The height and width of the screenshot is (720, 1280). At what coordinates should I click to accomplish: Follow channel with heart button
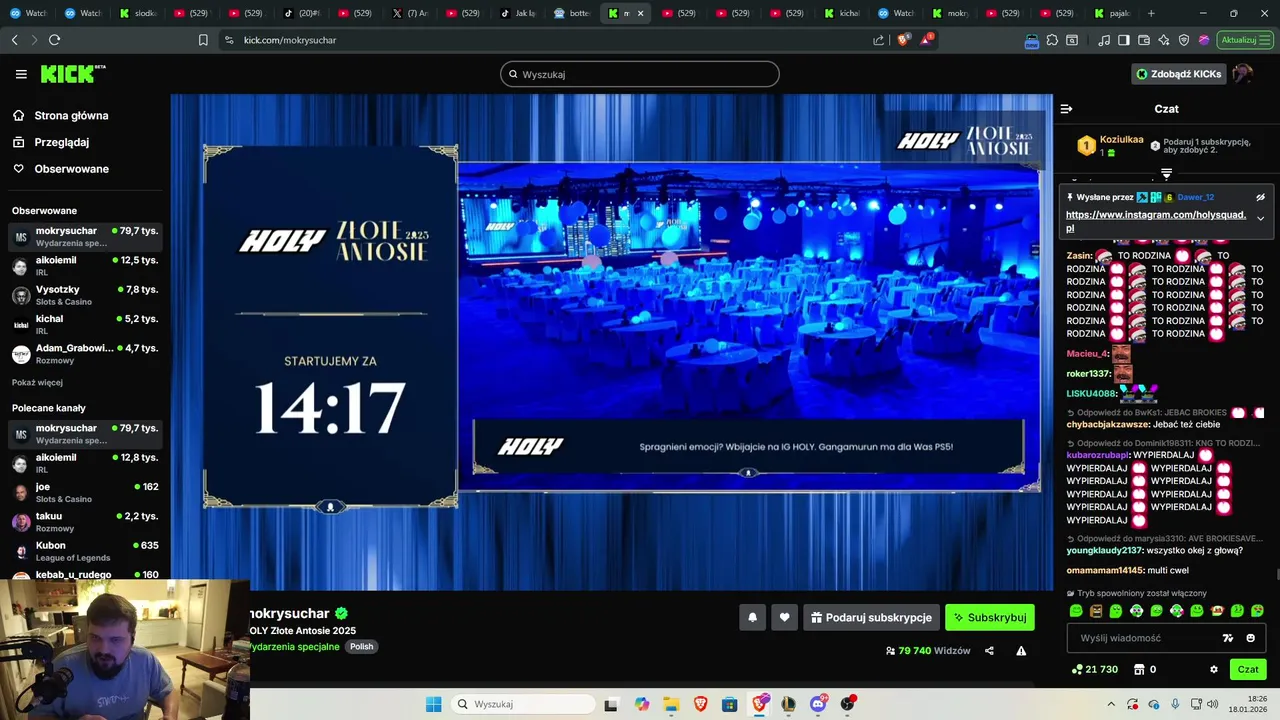(x=784, y=618)
